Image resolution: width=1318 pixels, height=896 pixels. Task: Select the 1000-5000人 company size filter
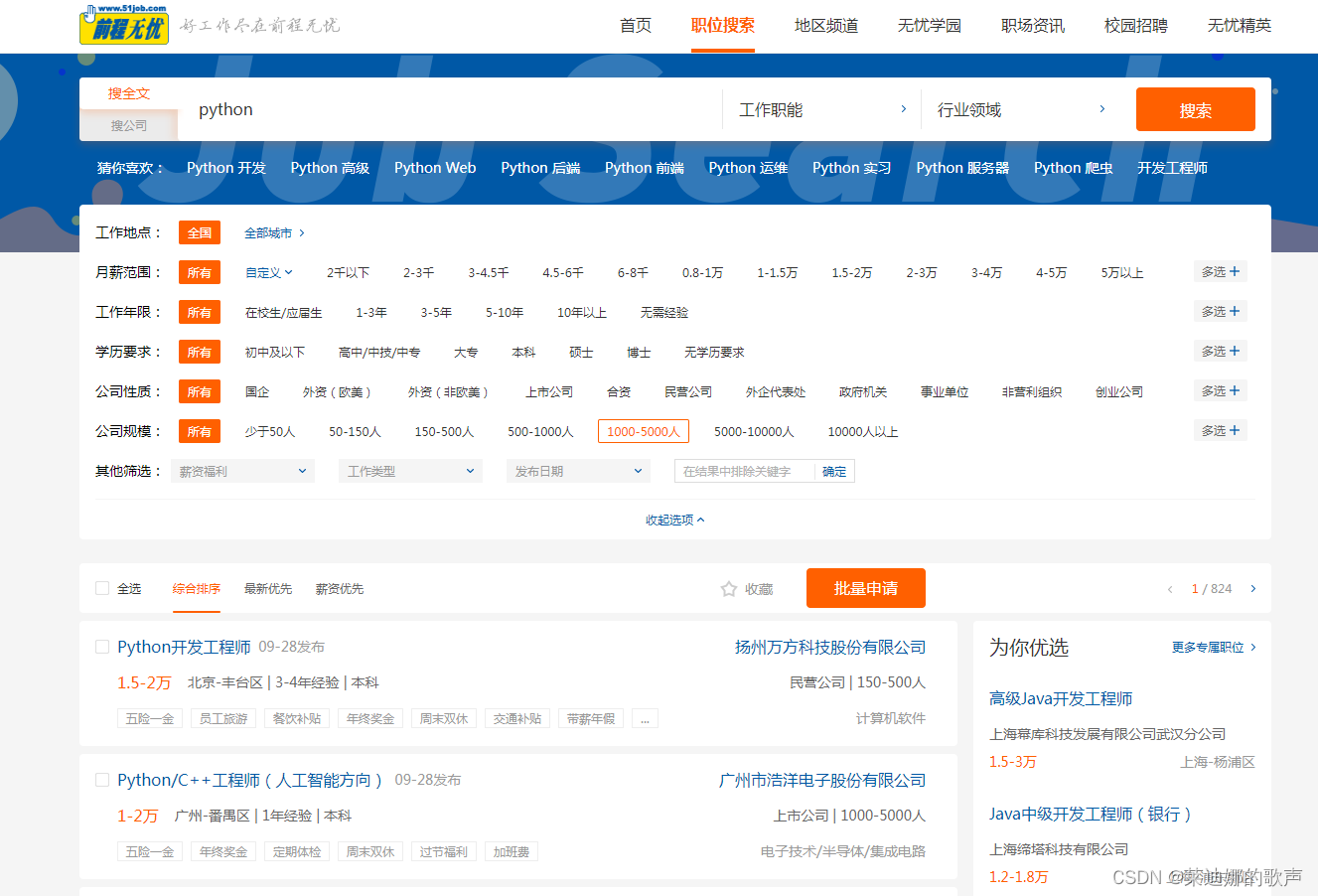(644, 431)
